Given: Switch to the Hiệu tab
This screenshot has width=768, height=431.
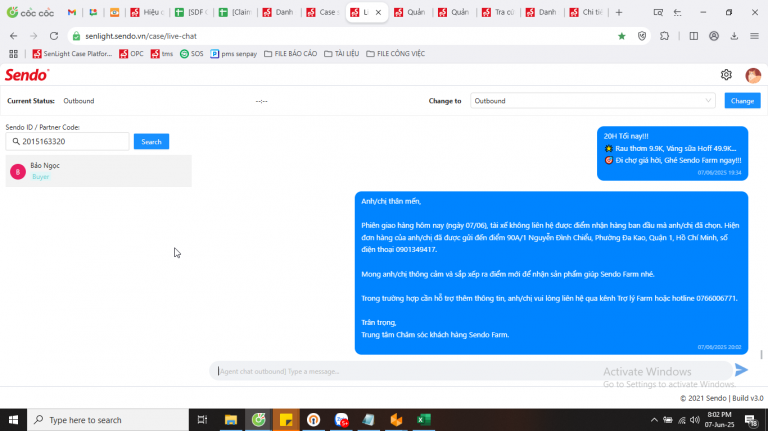Looking at the screenshot, I should pos(147,12).
